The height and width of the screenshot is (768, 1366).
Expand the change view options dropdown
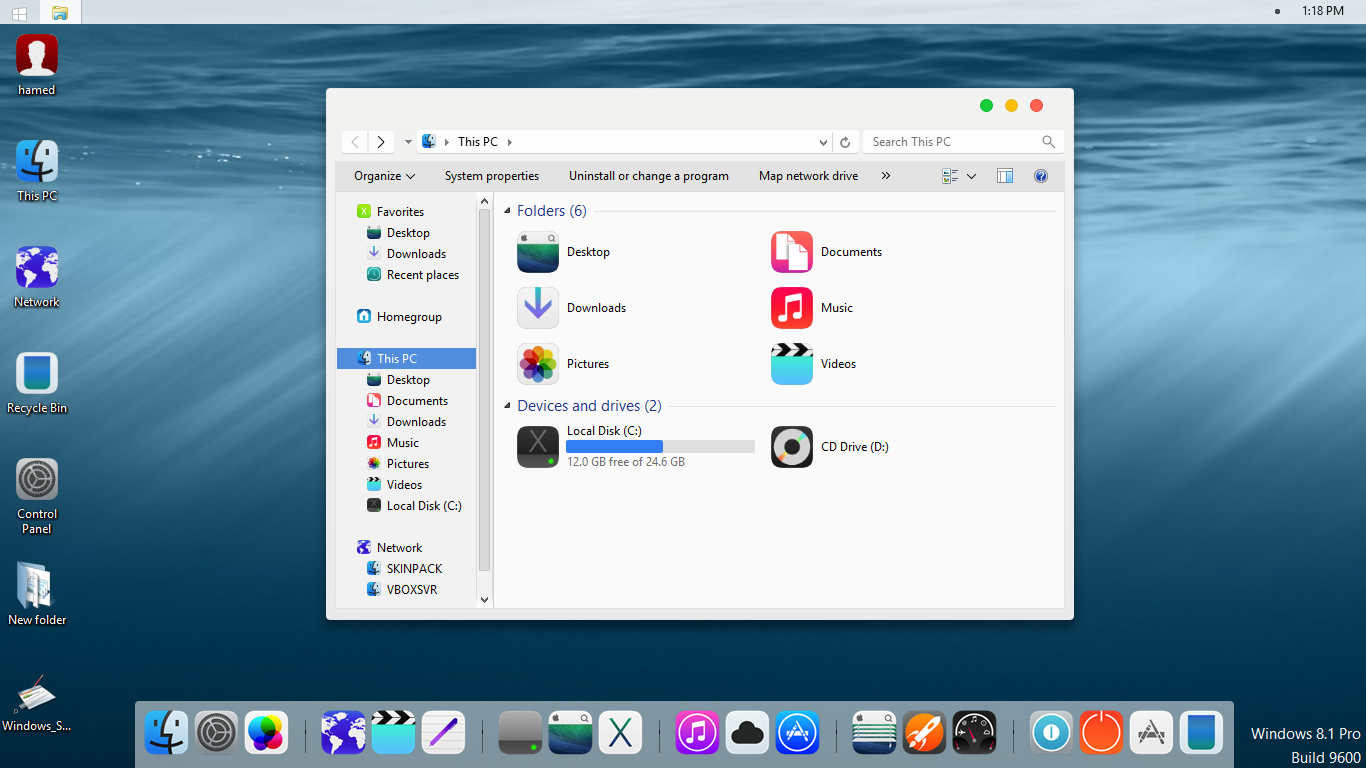(971, 176)
